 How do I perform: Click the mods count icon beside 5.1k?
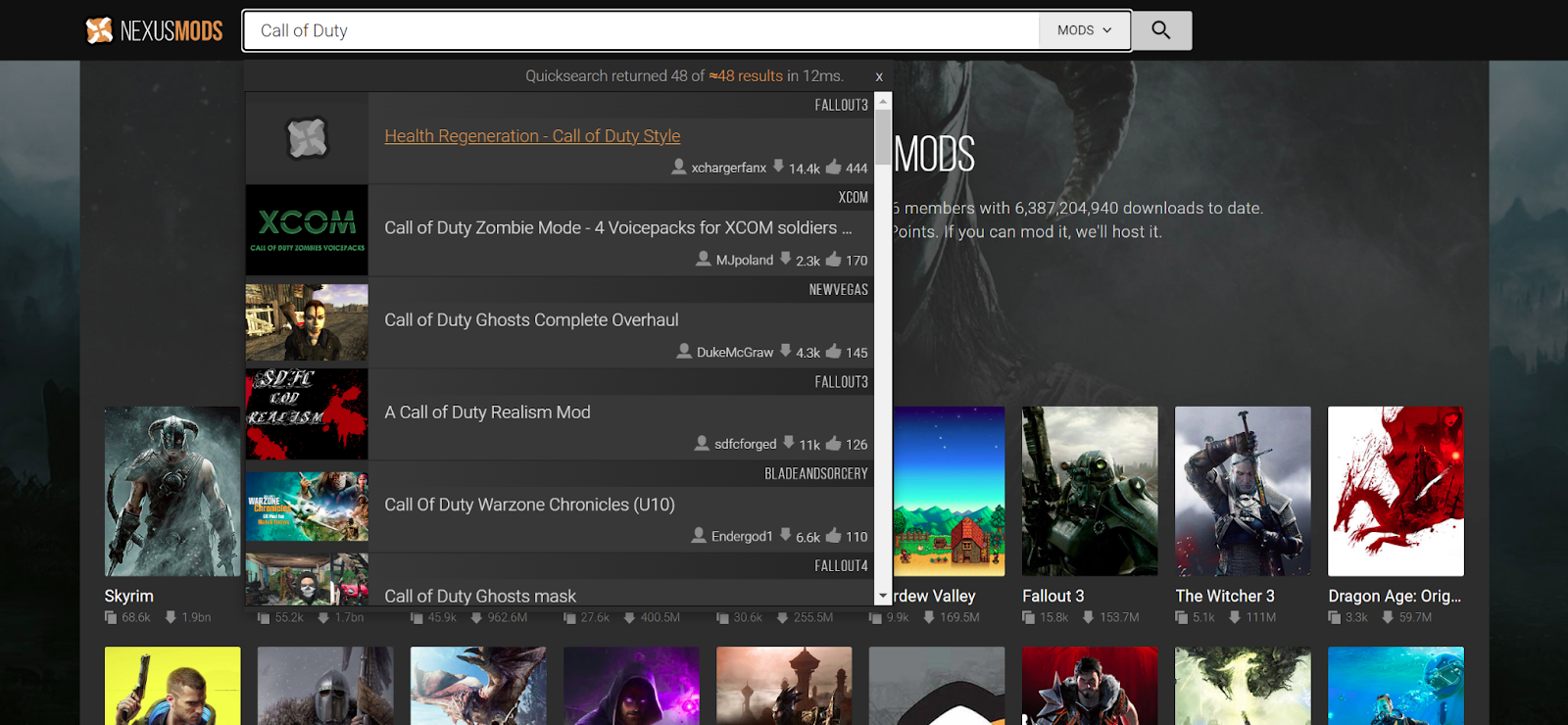pyautogui.click(x=1181, y=617)
